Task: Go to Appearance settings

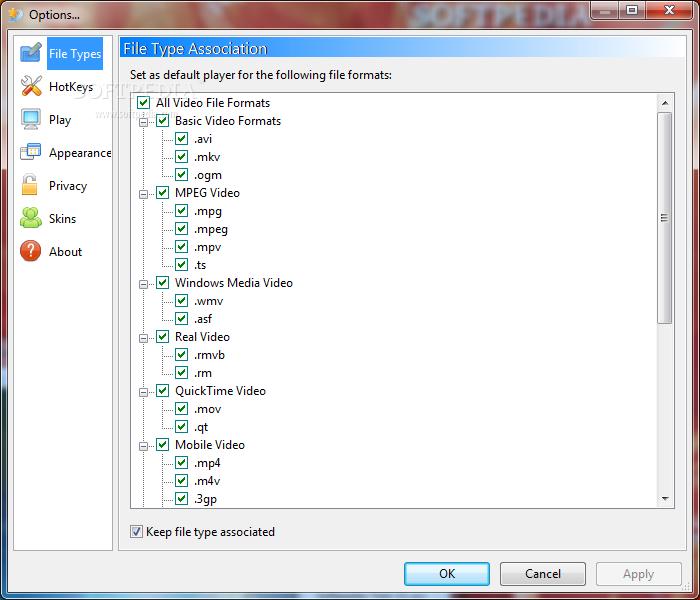Action: [x=80, y=153]
